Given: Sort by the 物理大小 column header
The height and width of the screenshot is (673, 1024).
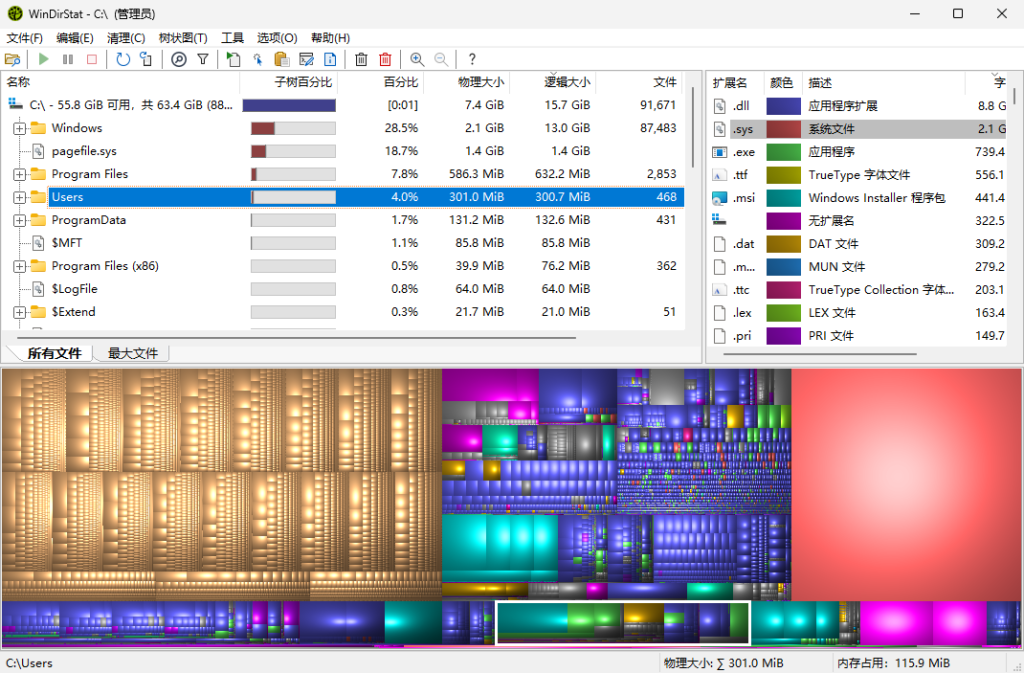Looking at the screenshot, I should click(x=480, y=83).
